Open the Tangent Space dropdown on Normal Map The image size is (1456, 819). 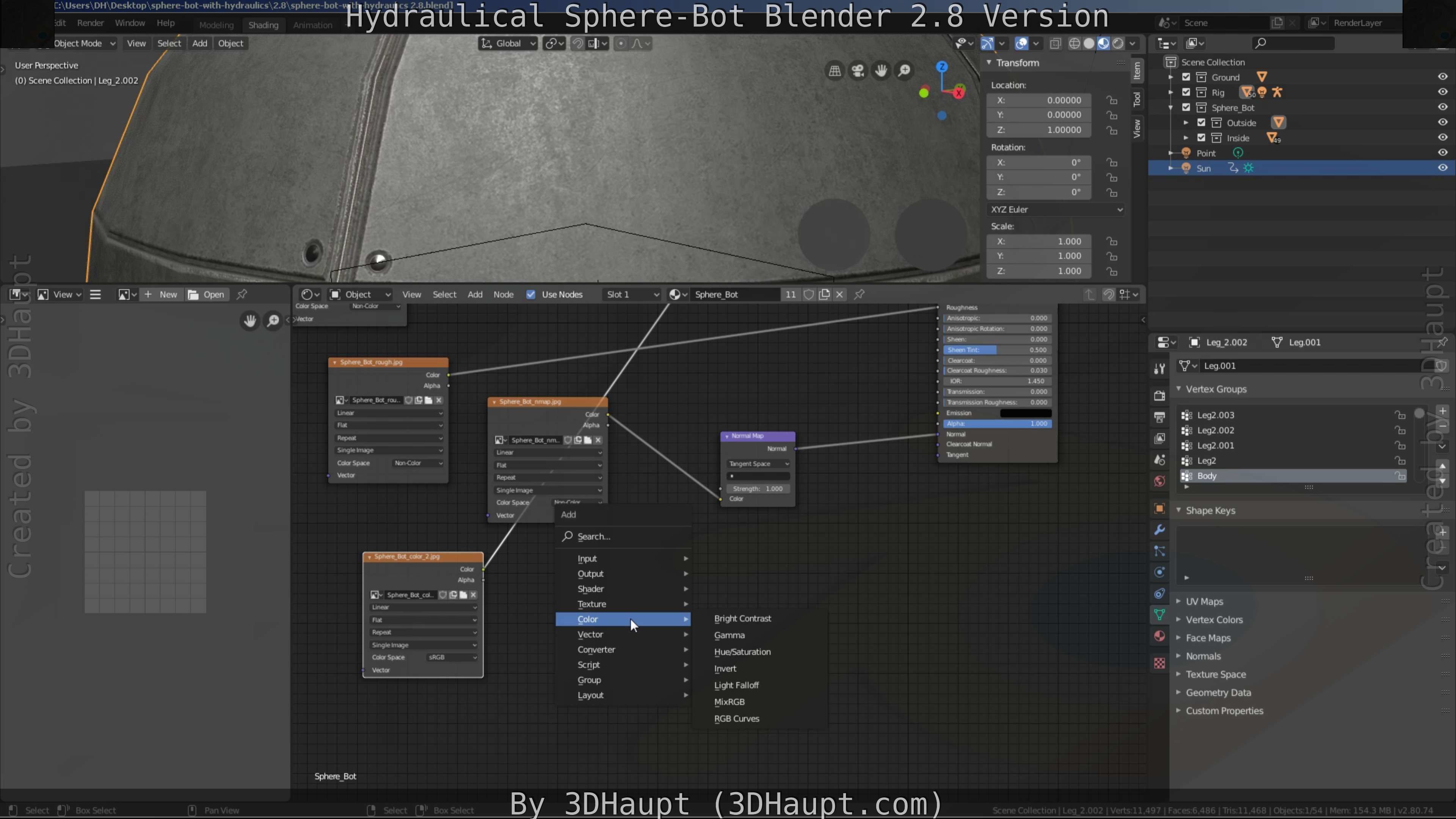[758, 463]
